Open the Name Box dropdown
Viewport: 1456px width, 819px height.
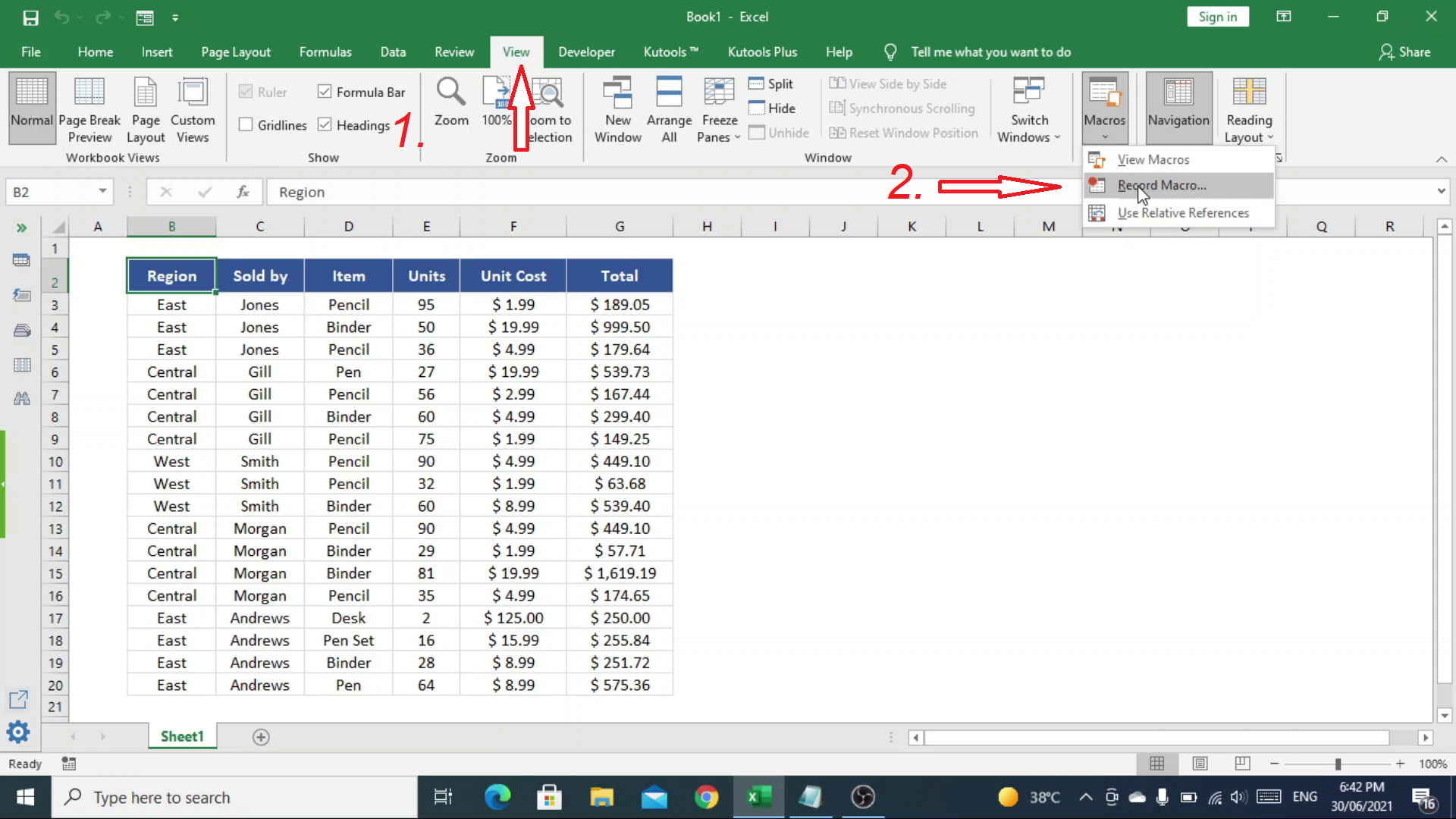pyautogui.click(x=103, y=192)
